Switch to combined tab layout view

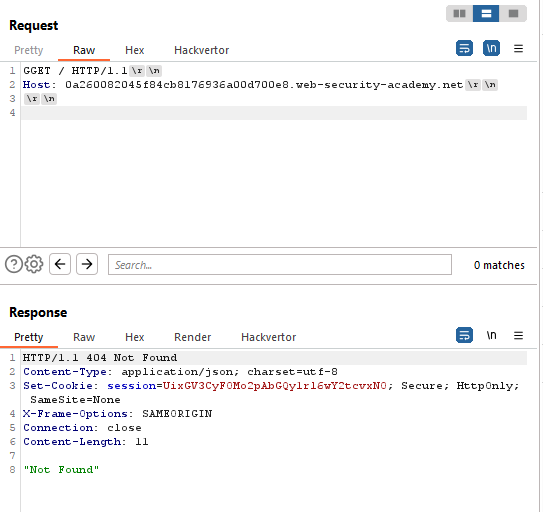[x=513, y=14]
